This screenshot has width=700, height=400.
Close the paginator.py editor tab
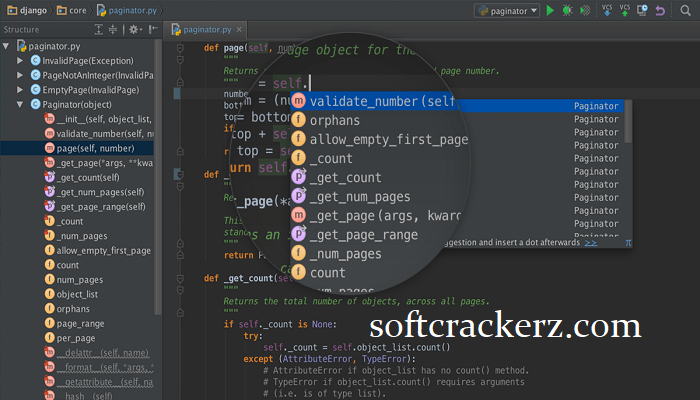pos(239,29)
